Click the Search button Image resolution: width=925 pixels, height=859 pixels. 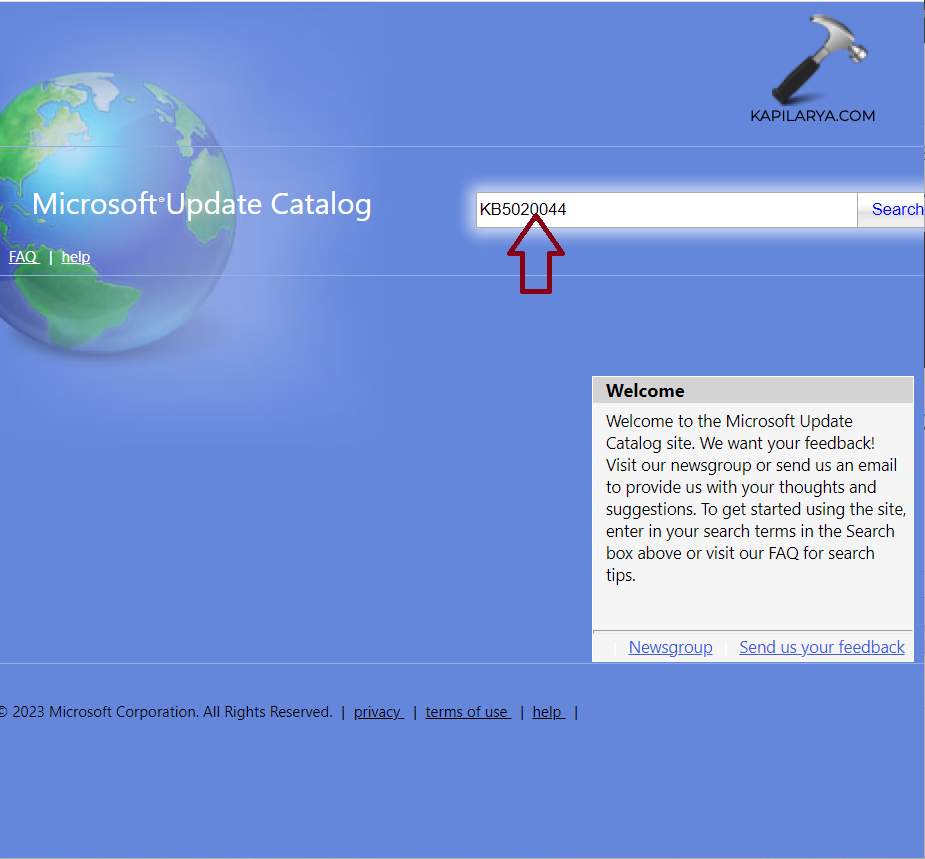point(892,209)
